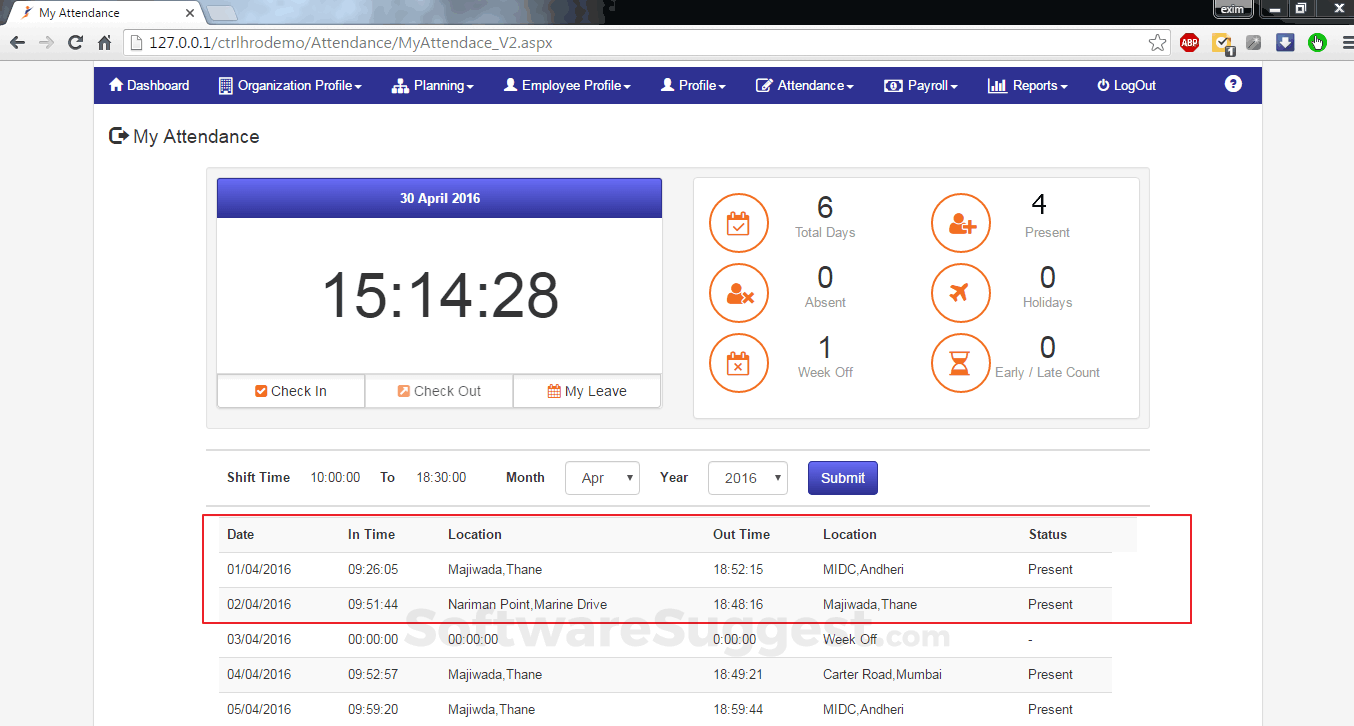Open the Year dropdown showing 2016

(747, 478)
